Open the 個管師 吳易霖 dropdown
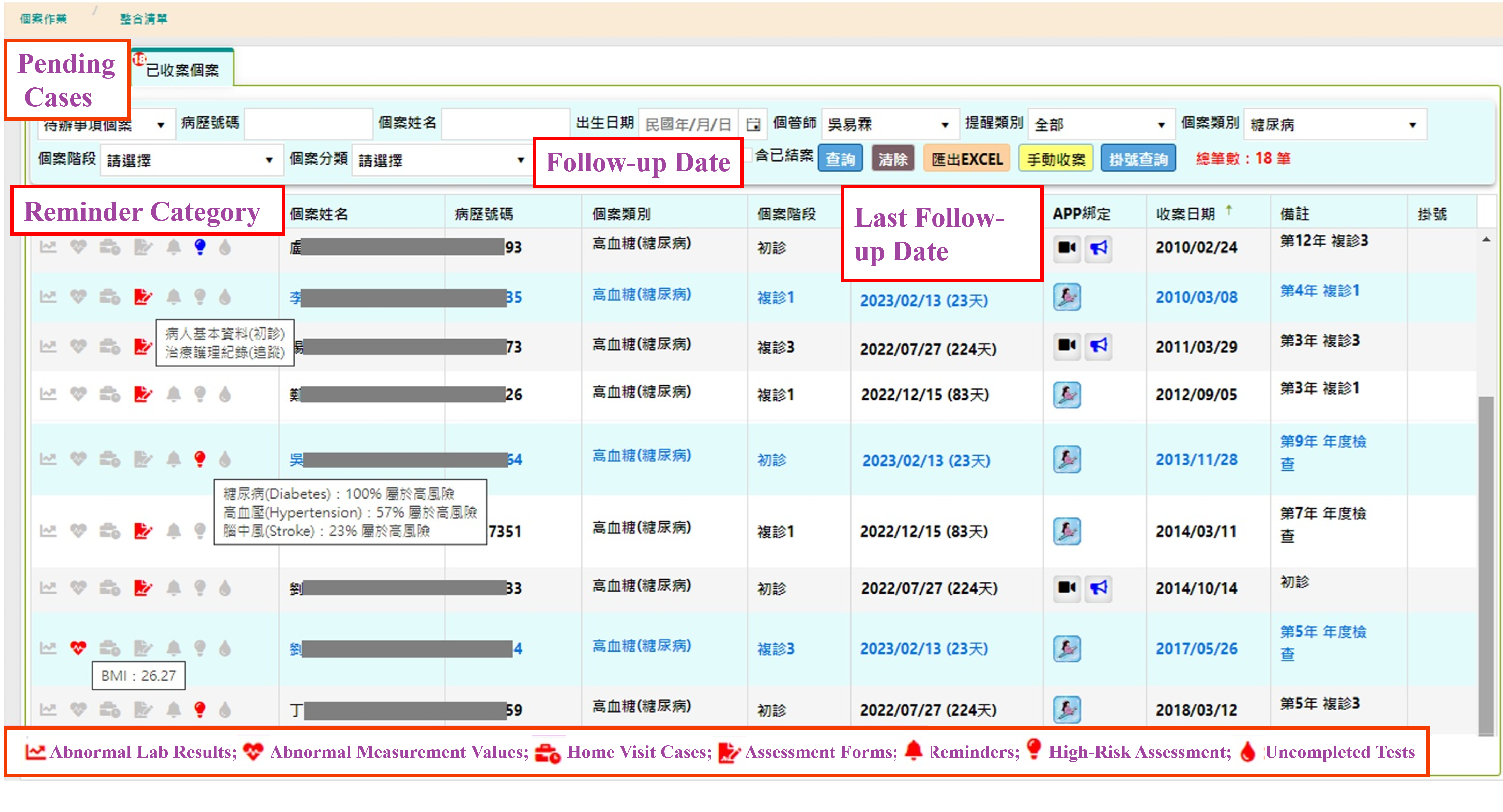The image size is (1503, 812). point(890,124)
